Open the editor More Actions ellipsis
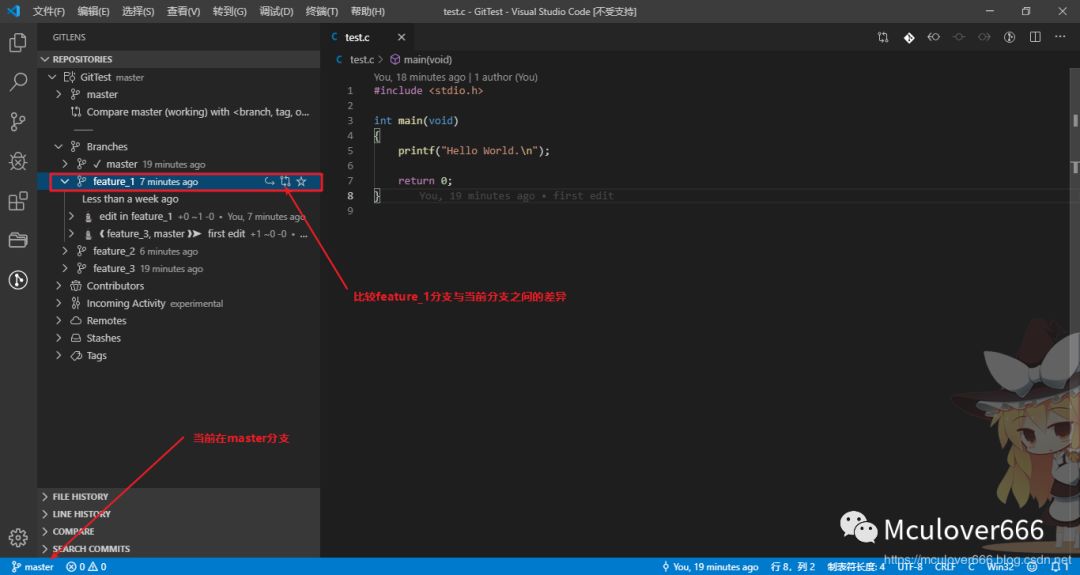This screenshot has height=575, width=1080. (x=1060, y=37)
